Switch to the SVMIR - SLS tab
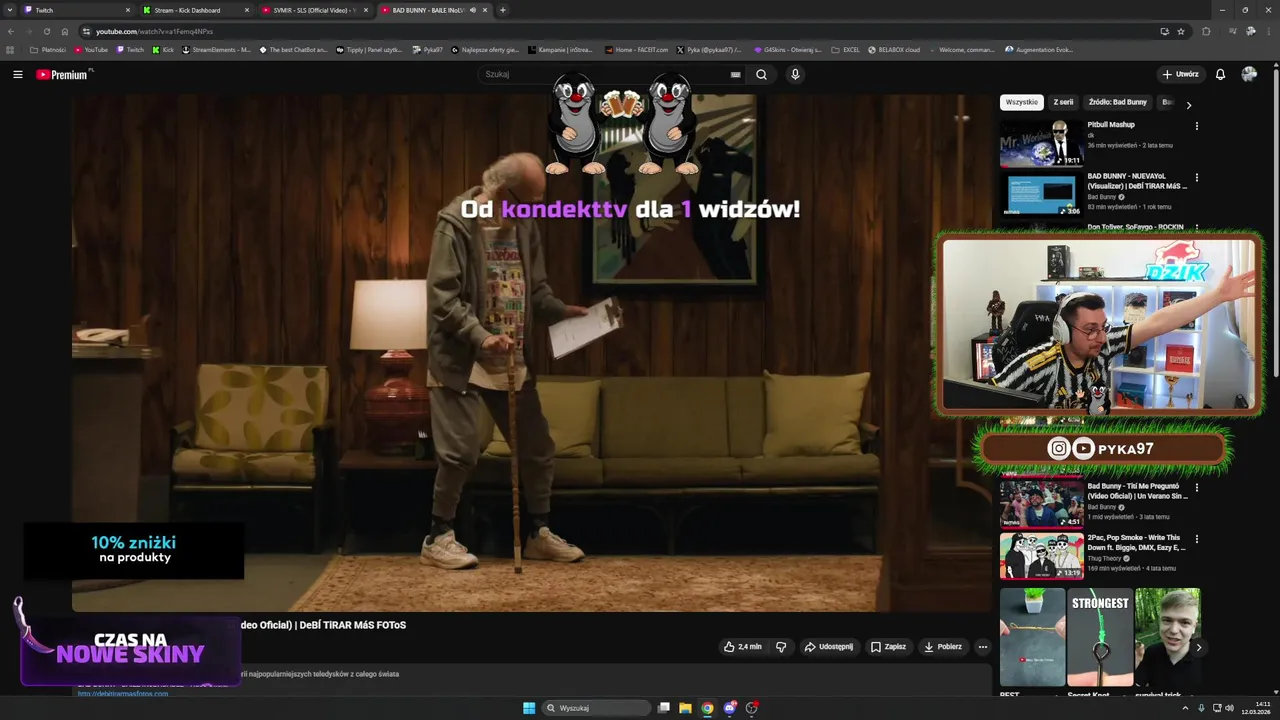1280x720 pixels. click(x=315, y=10)
